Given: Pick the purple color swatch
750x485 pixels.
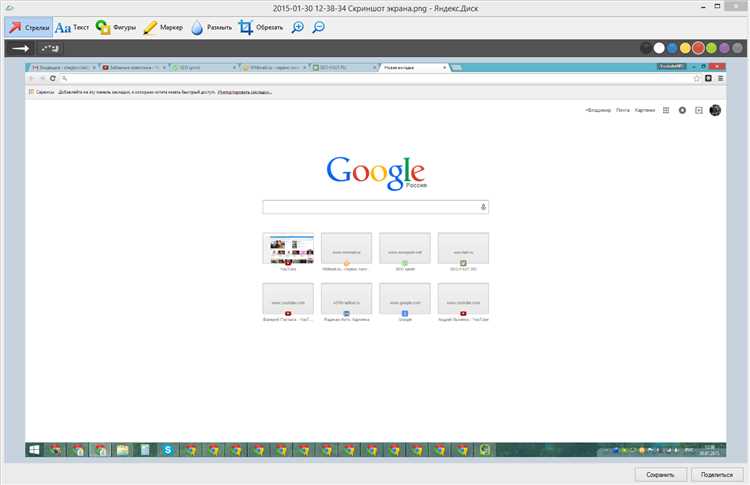Looking at the screenshot, I should 725,48.
